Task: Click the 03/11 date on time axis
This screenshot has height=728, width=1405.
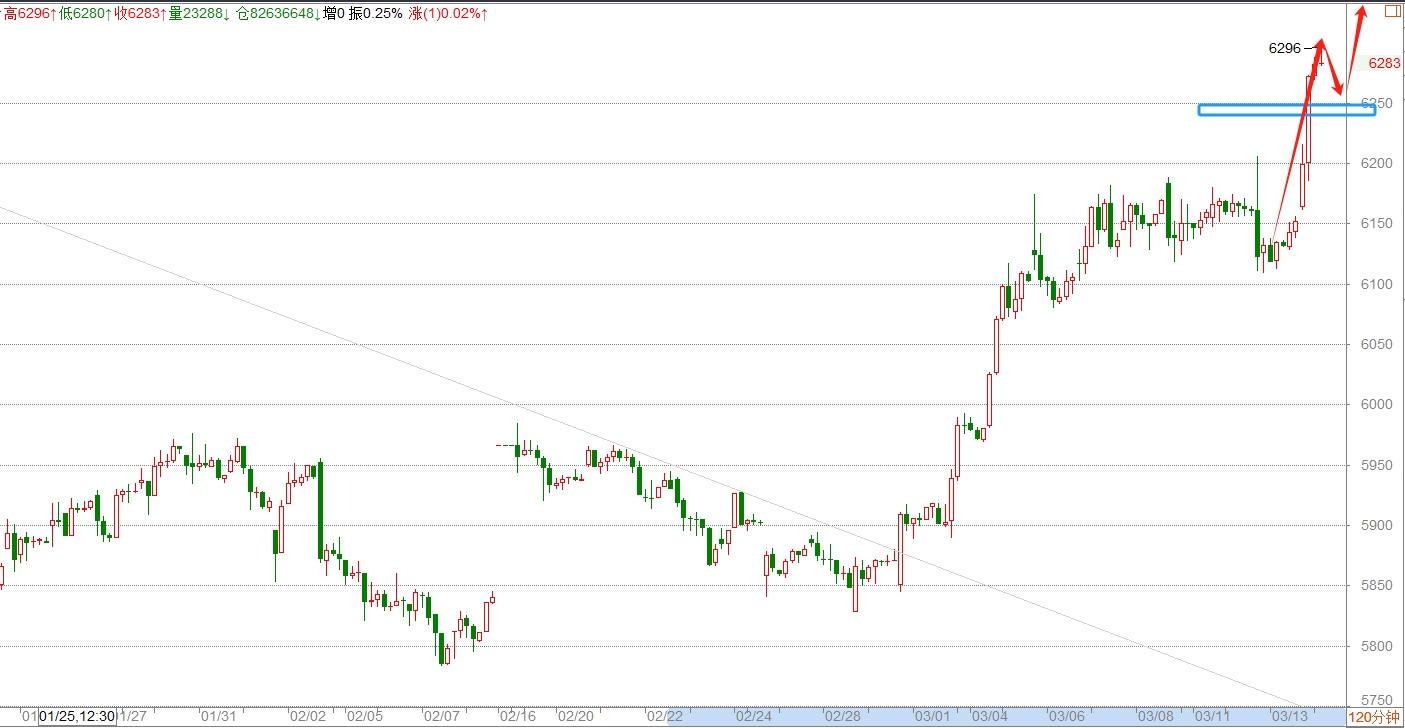Action: pyautogui.click(x=1212, y=717)
